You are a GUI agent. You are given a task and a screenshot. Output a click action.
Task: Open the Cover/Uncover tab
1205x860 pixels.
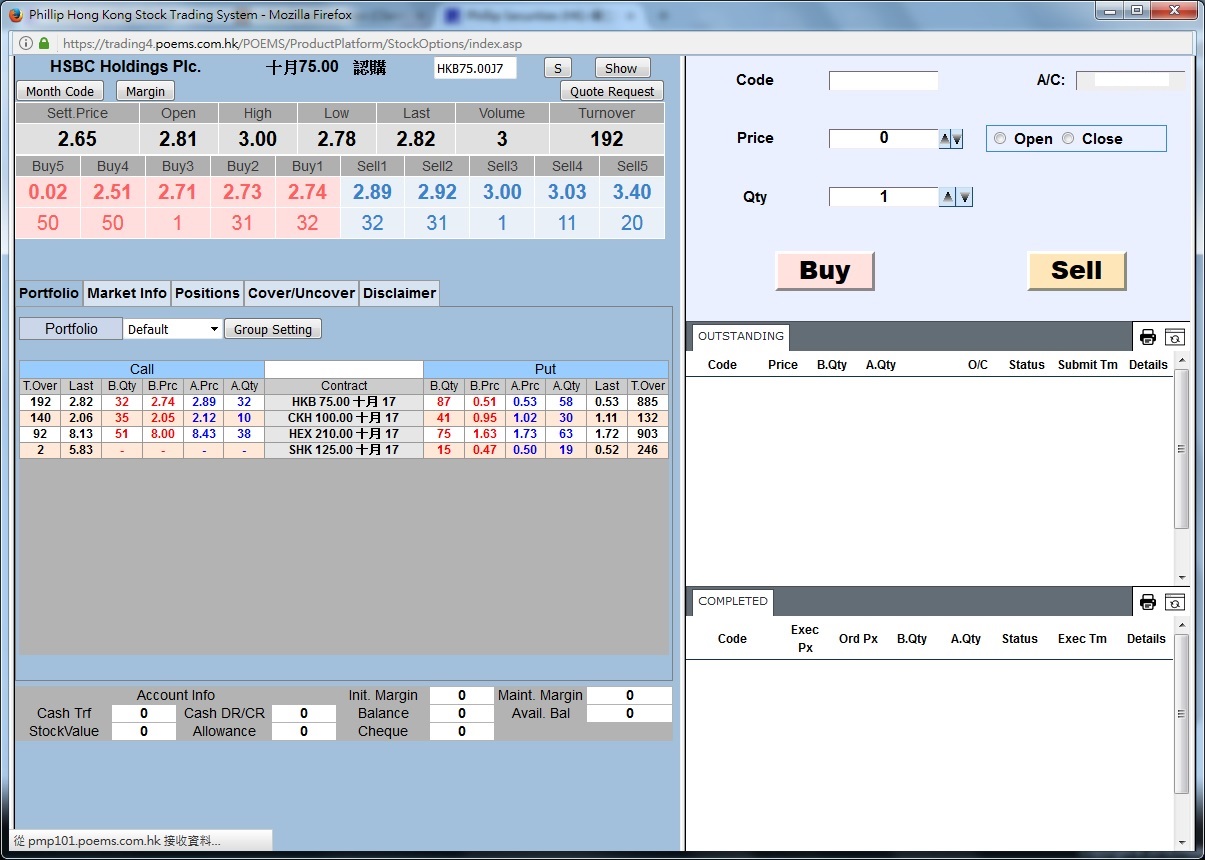point(301,293)
